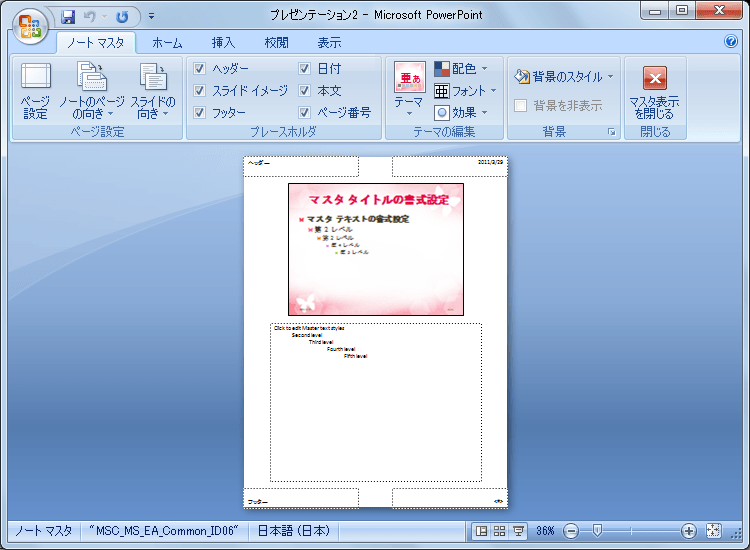Click the 効果 theme effects icon
This screenshot has height=550, width=750.
pyautogui.click(x=441, y=113)
